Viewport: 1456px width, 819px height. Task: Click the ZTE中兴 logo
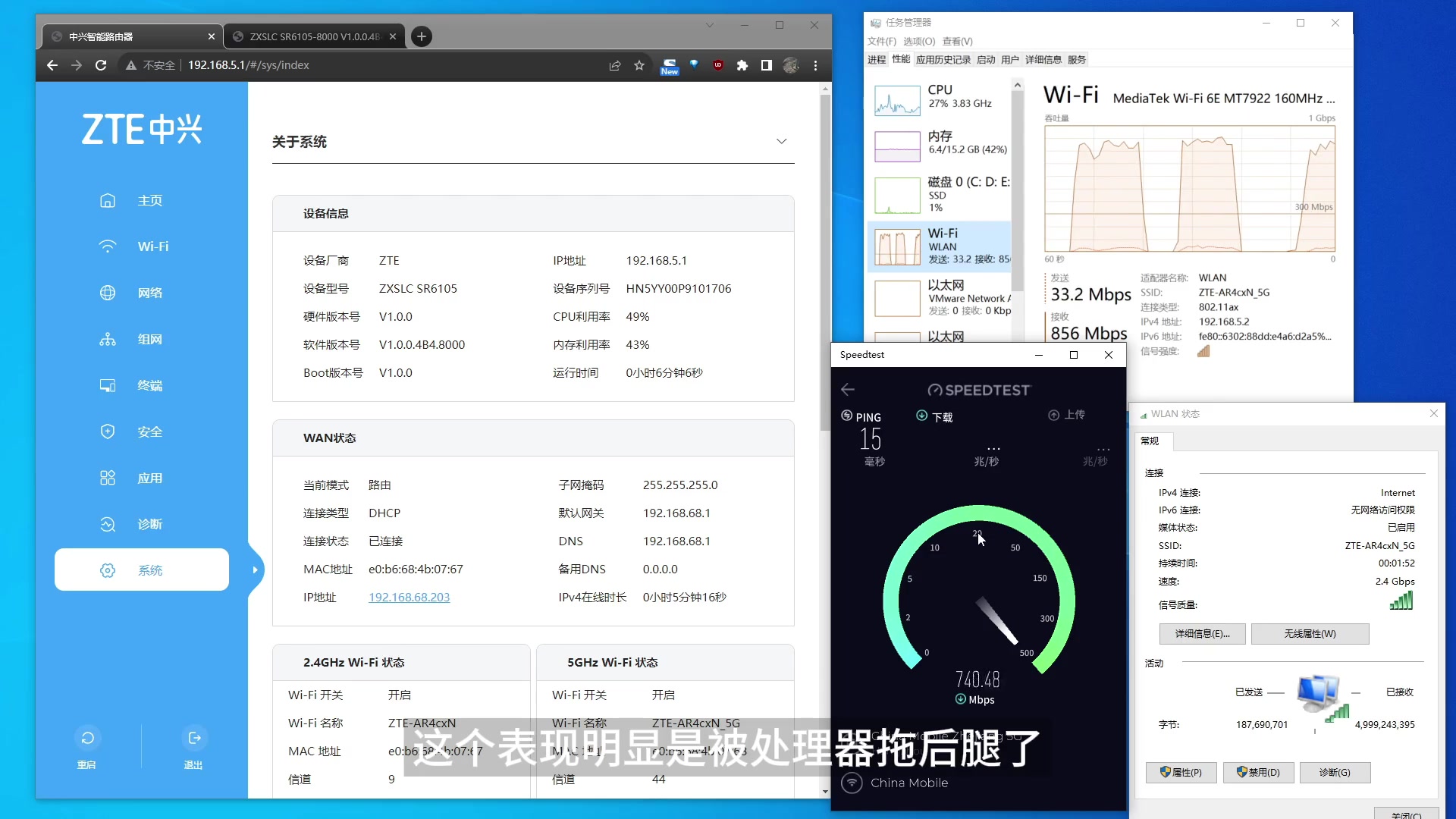142,129
